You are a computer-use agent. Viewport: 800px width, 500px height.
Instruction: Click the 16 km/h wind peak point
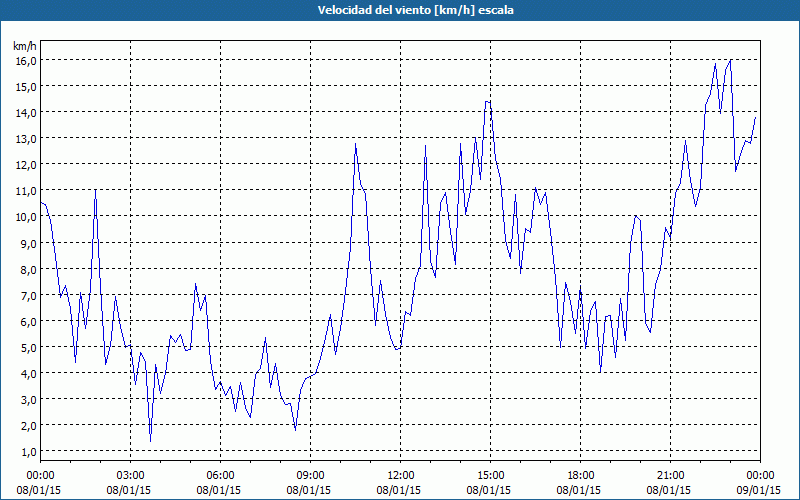[731, 60]
